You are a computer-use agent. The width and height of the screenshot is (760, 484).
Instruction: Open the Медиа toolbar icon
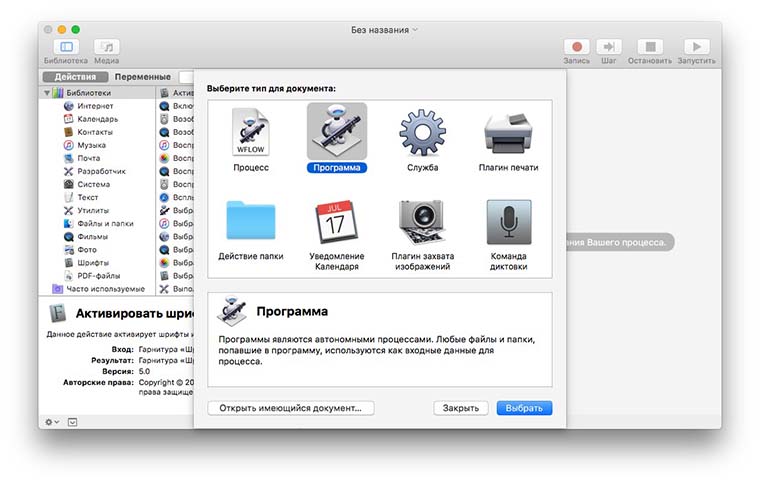(107, 47)
